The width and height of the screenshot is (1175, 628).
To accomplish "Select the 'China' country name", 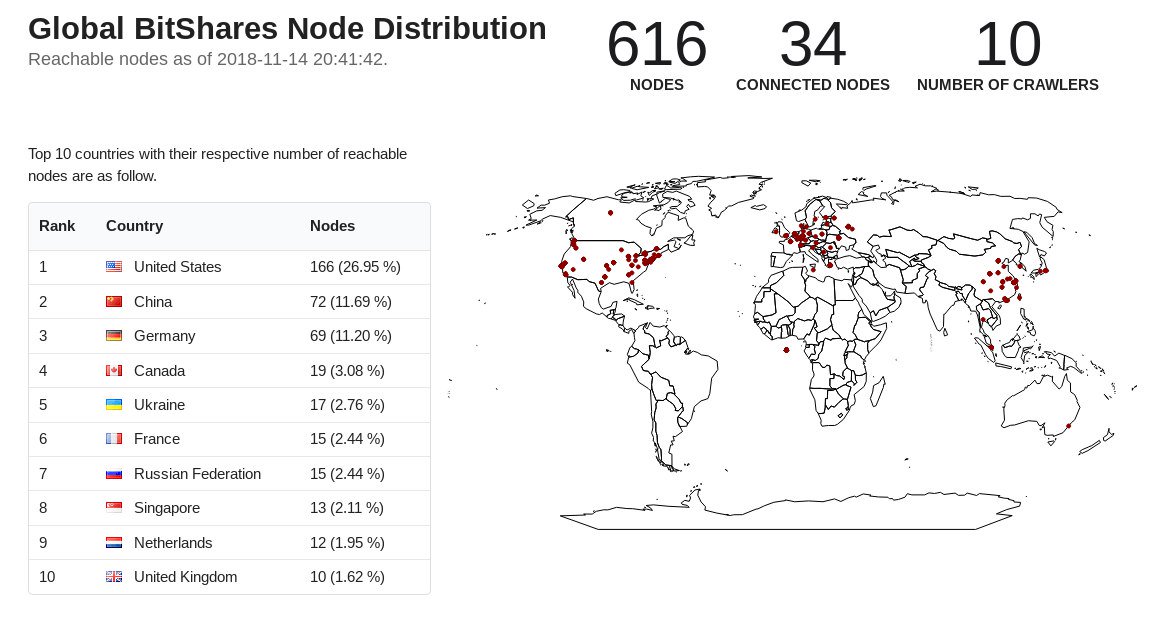I will coord(153,301).
